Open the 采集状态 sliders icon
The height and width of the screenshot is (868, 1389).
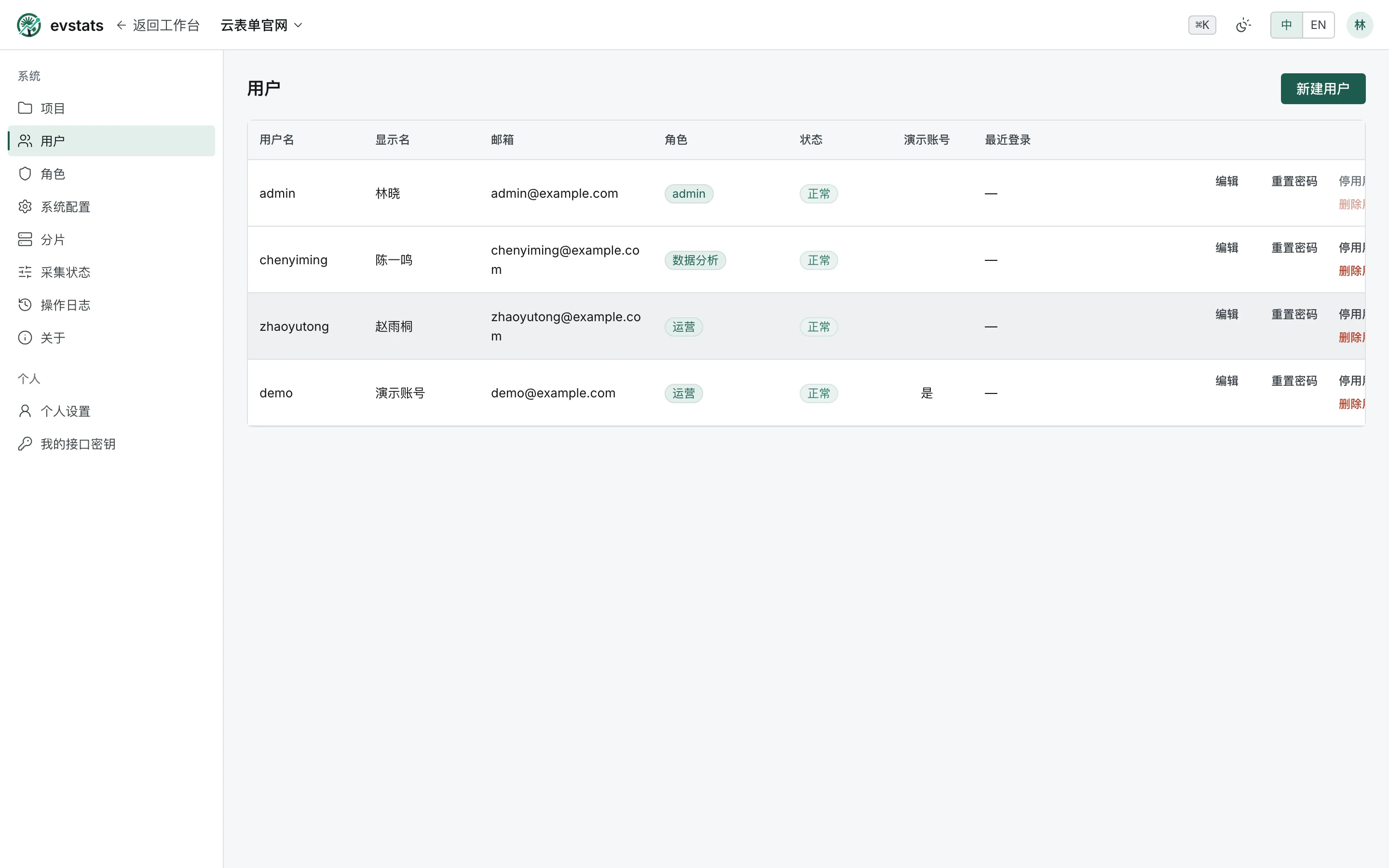pyautogui.click(x=25, y=272)
